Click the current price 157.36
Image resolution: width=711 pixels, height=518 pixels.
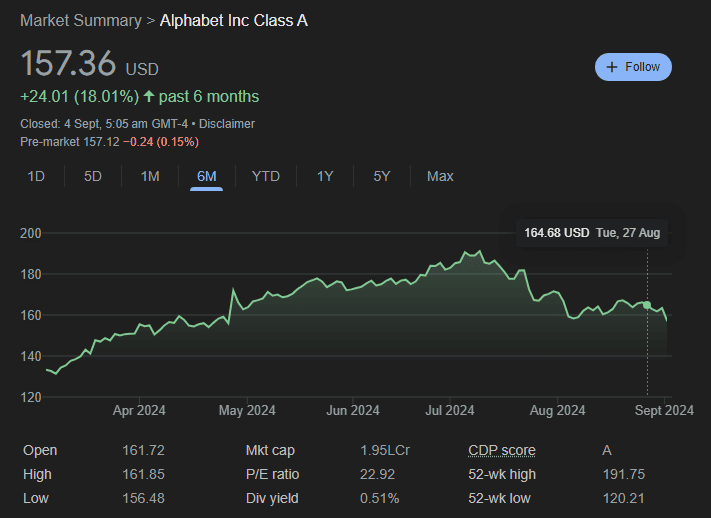pos(68,63)
